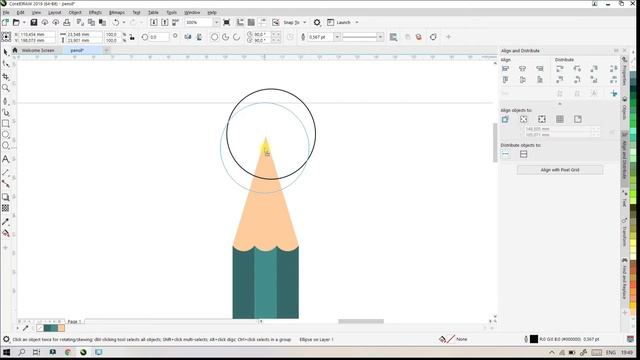
Task: Open the zoom level dropdown
Action: pos(216,22)
